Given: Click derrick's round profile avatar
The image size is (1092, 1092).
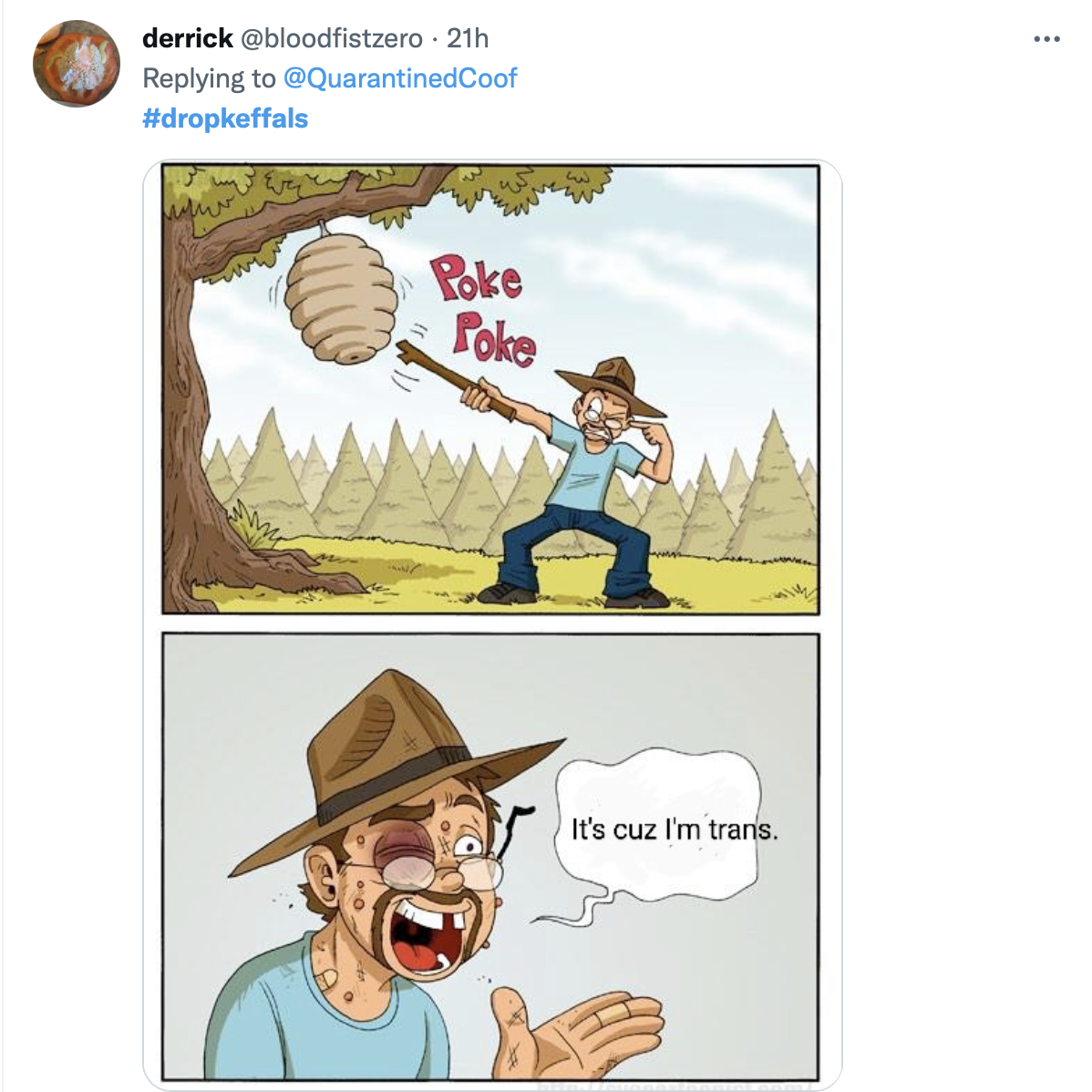Looking at the screenshot, I should [77, 64].
